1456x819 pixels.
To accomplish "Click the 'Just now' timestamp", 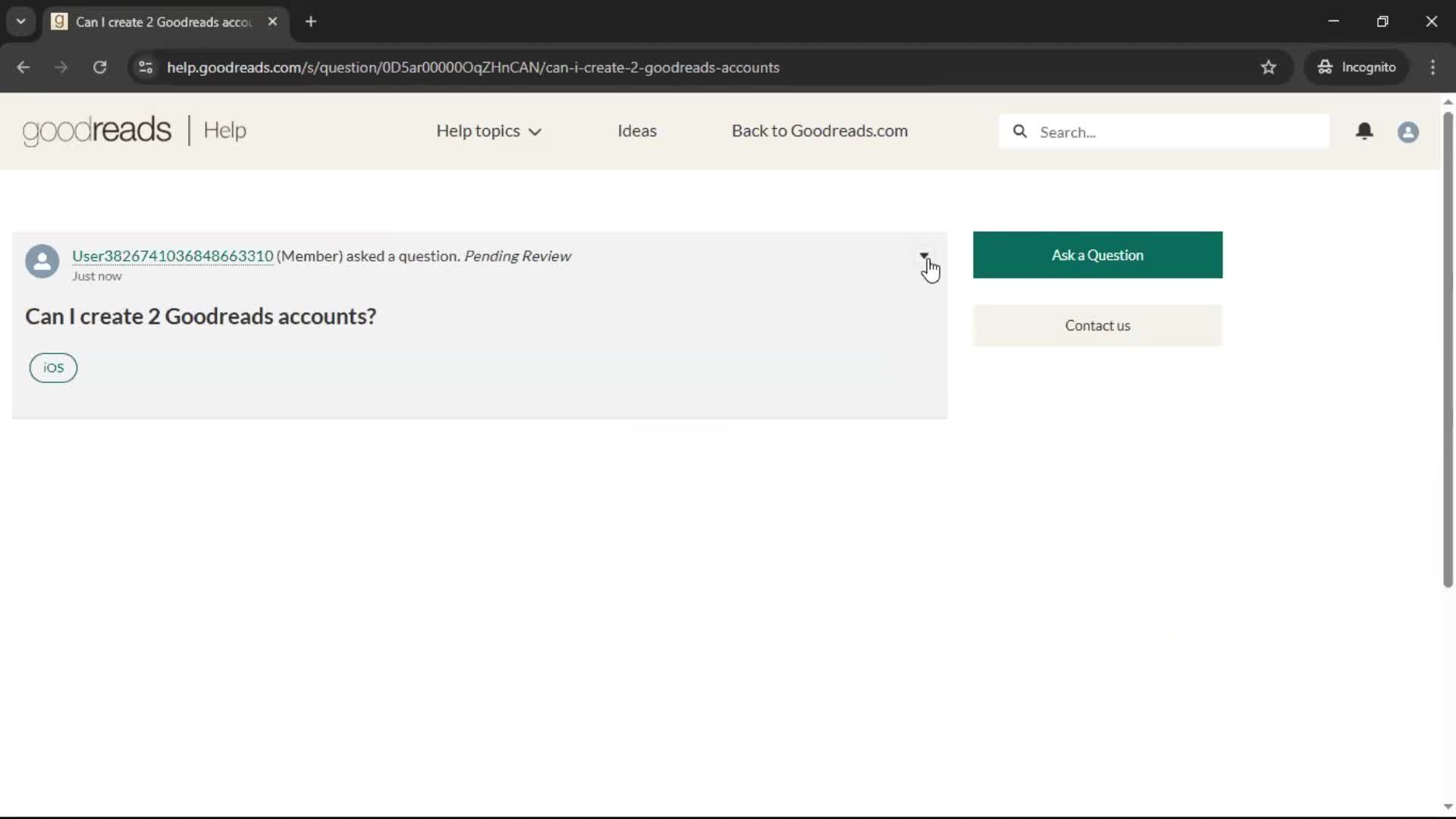I will click(97, 277).
